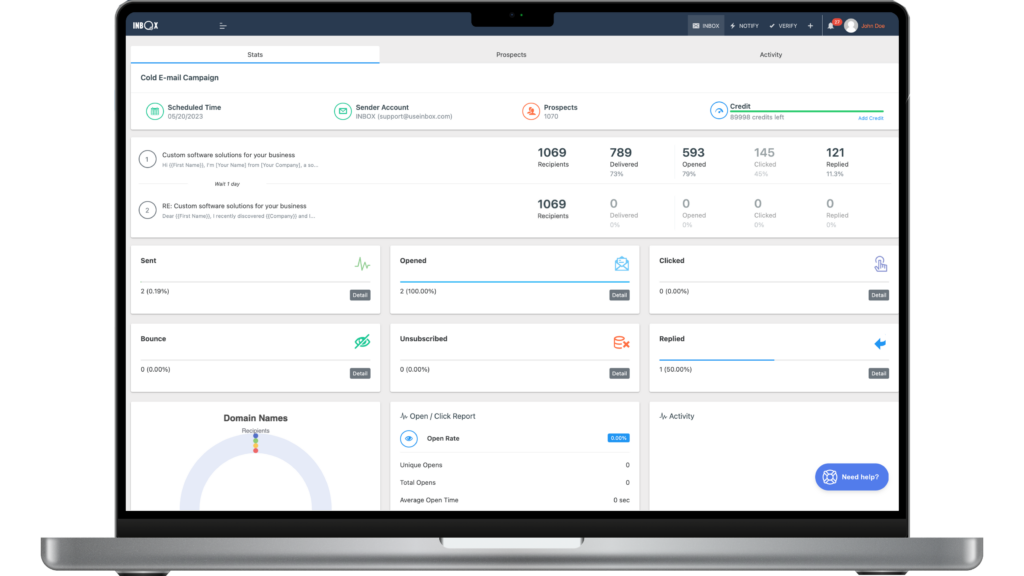Click the Sender Account envelope icon
Viewport: 1024px width, 576px height.
click(x=342, y=111)
